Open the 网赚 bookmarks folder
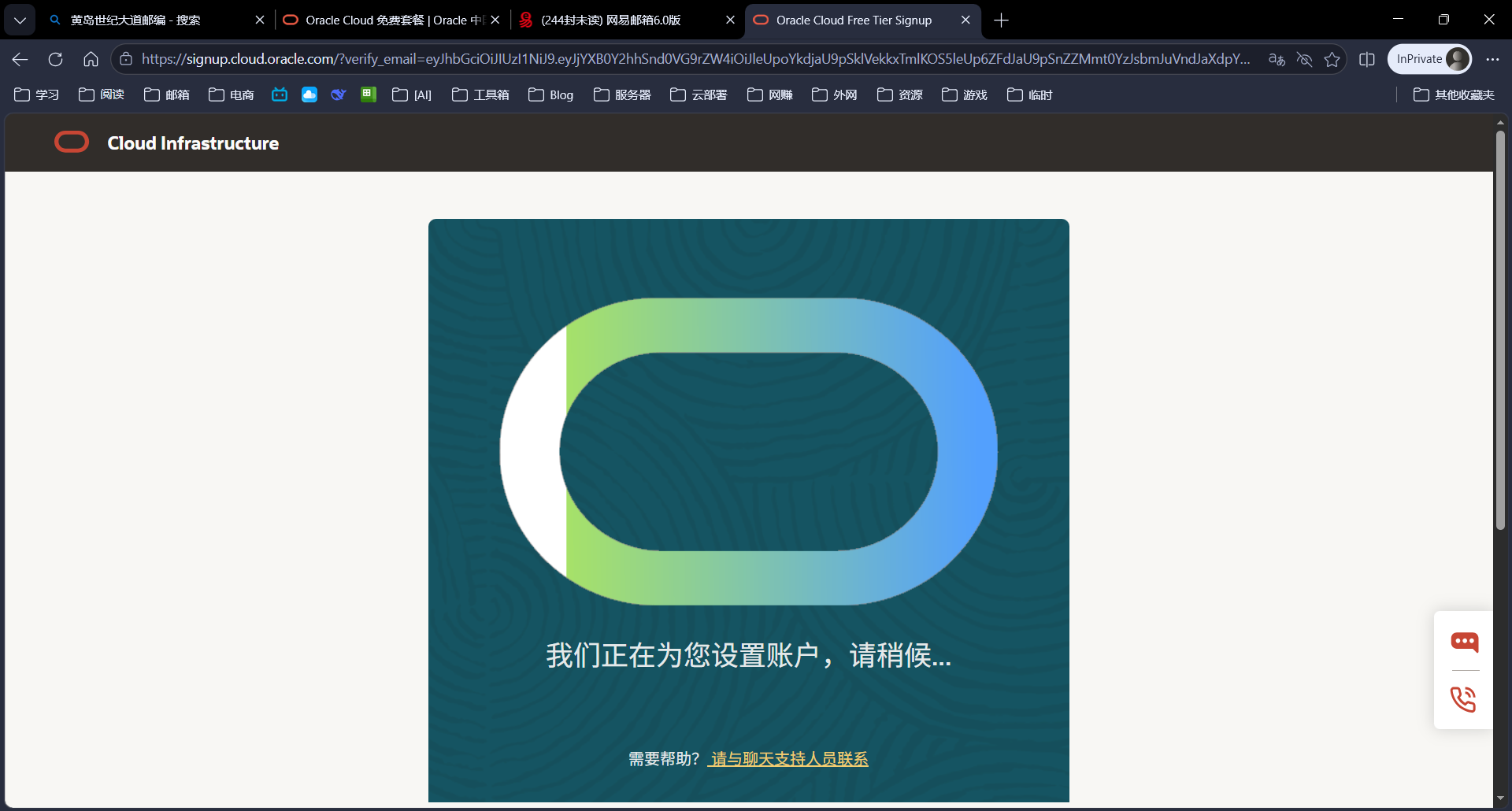The height and width of the screenshot is (811, 1512). click(x=770, y=94)
